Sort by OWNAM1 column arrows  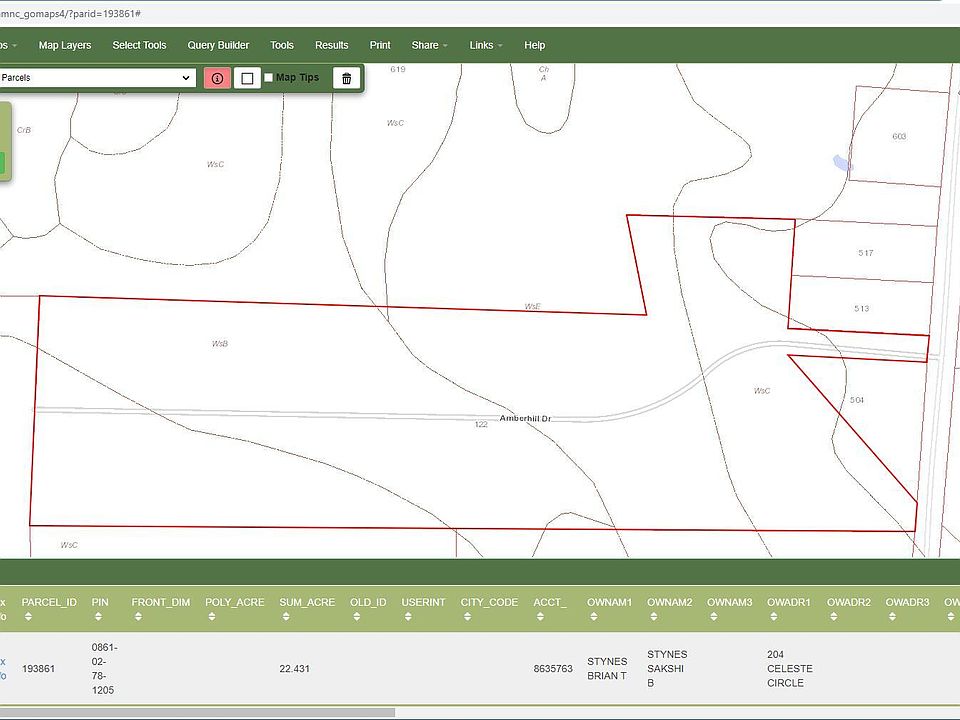click(594, 617)
